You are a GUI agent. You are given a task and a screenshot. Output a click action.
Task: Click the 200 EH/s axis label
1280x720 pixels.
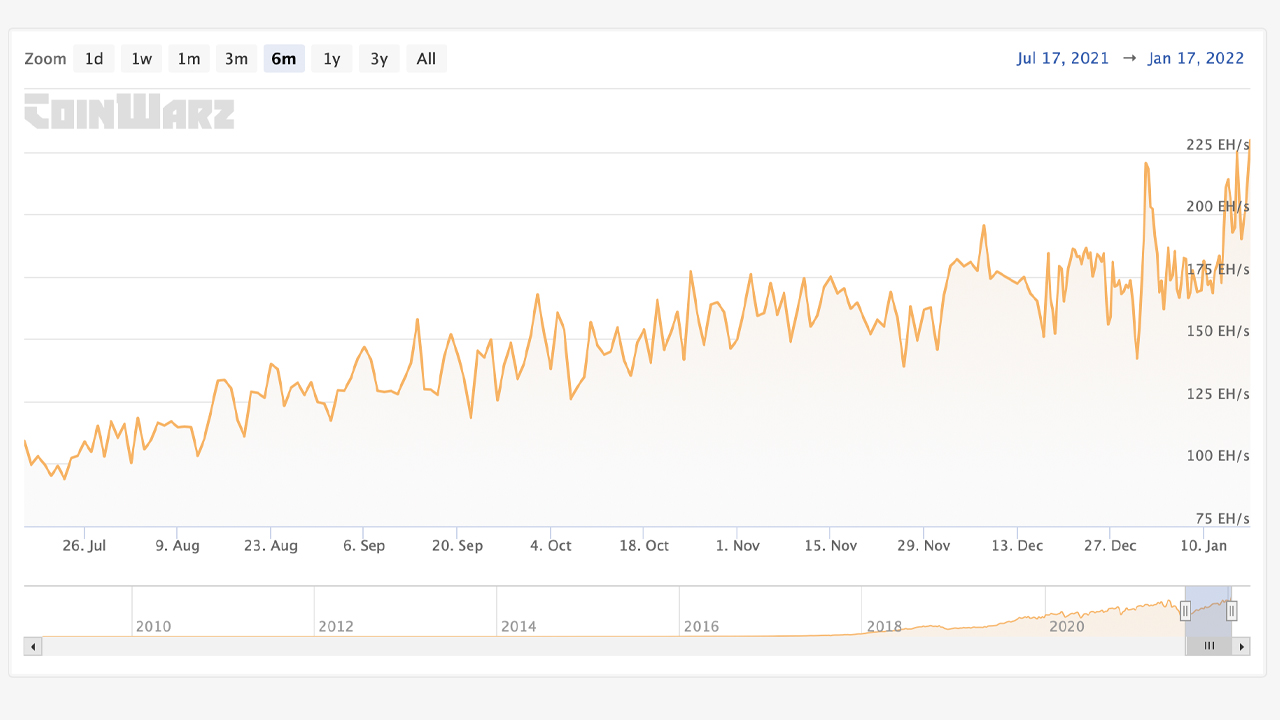pyautogui.click(x=1217, y=207)
